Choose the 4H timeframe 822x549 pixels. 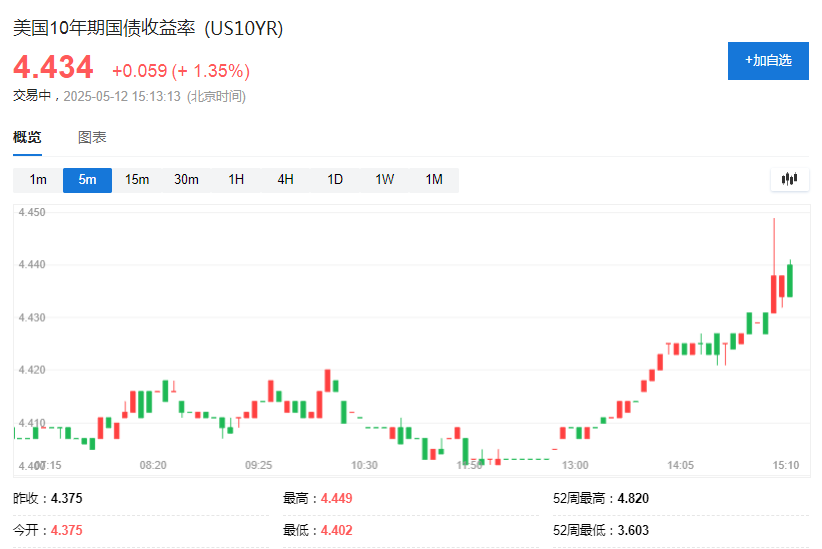tap(285, 180)
